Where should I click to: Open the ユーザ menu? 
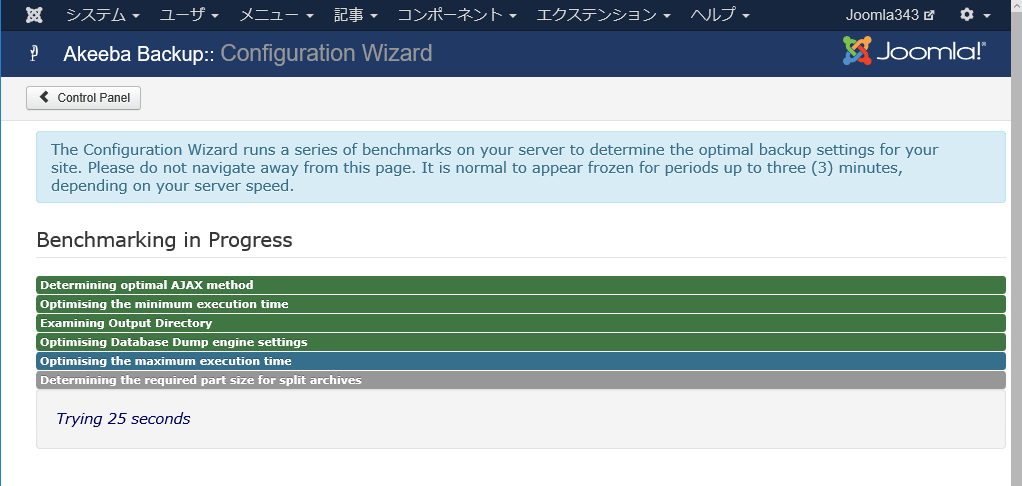[x=189, y=15]
